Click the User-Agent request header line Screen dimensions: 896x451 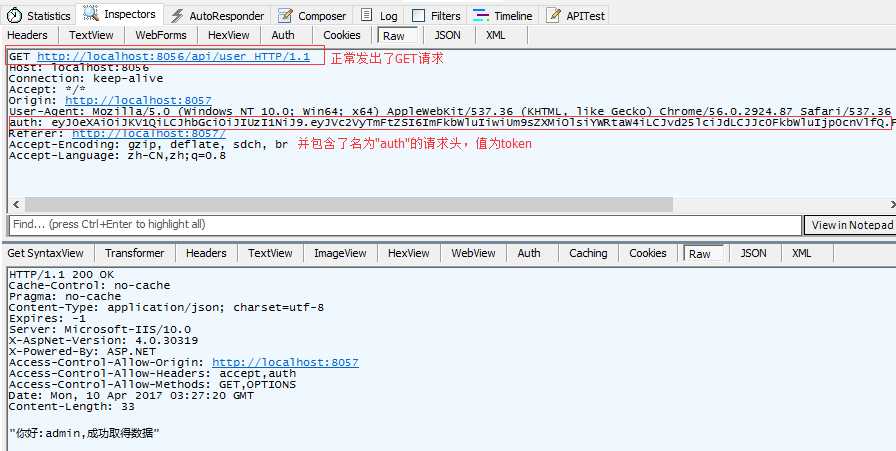pos(450,111)
